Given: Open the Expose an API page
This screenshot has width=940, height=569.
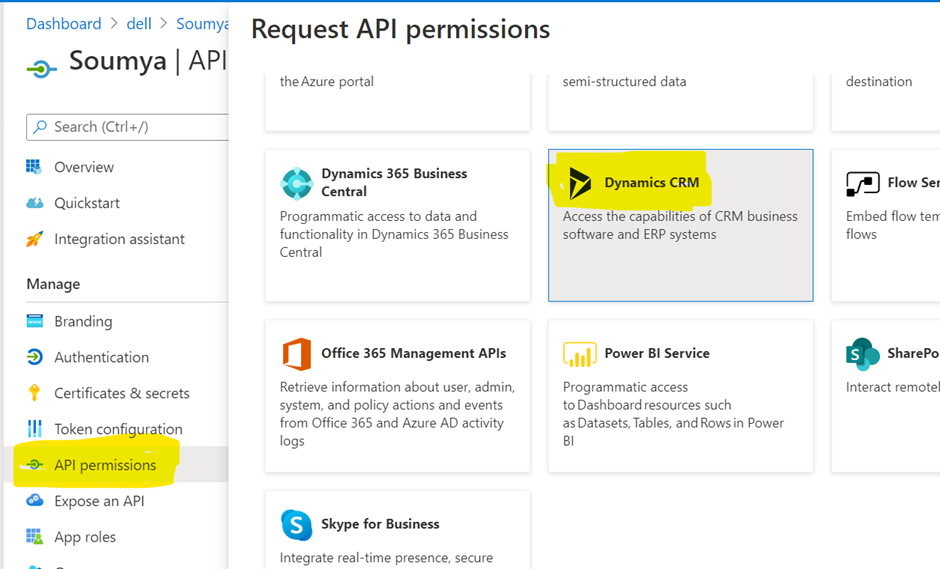Looking at the screenshot, I should (x=99, y=501).
